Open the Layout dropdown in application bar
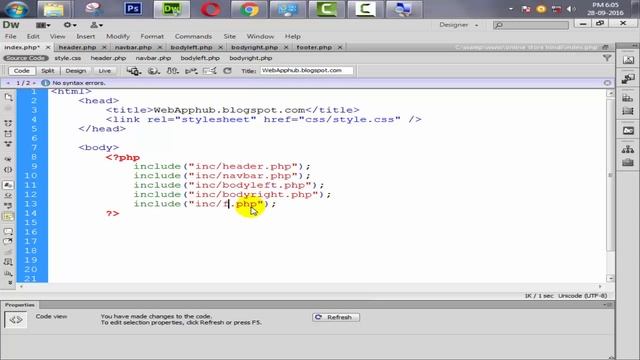 (43, 25)
